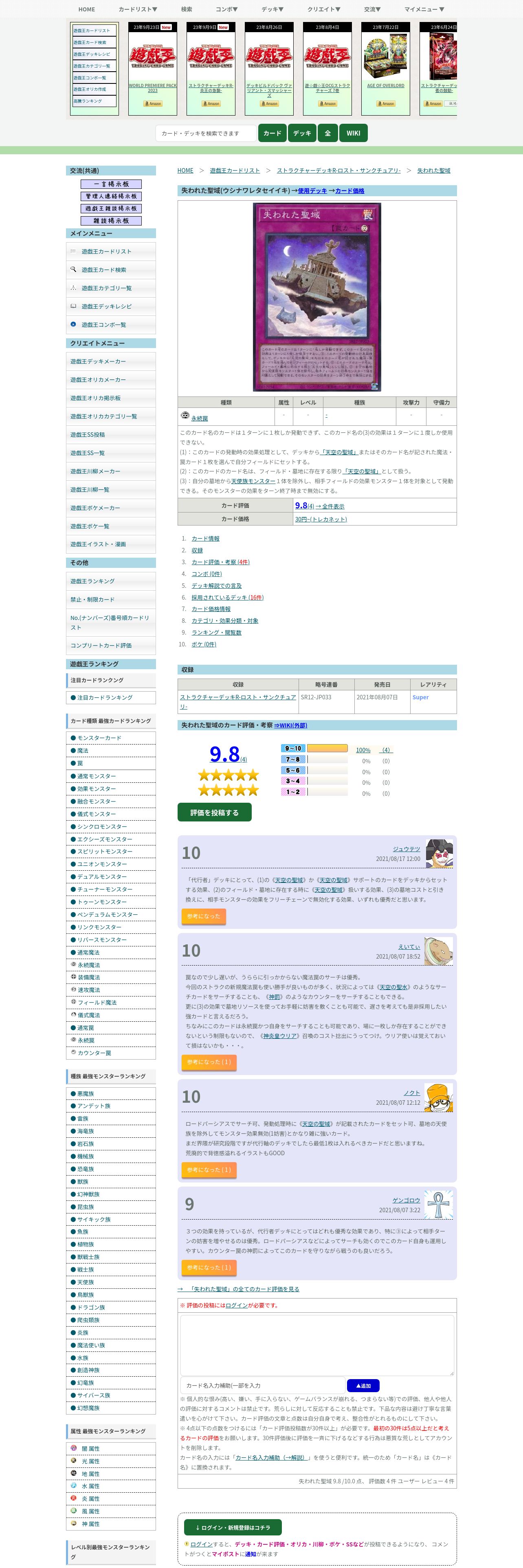Open えいてい's avatar image
Image resolution: width=523 pixels, height=1568 pixels.
coord(439,951)
